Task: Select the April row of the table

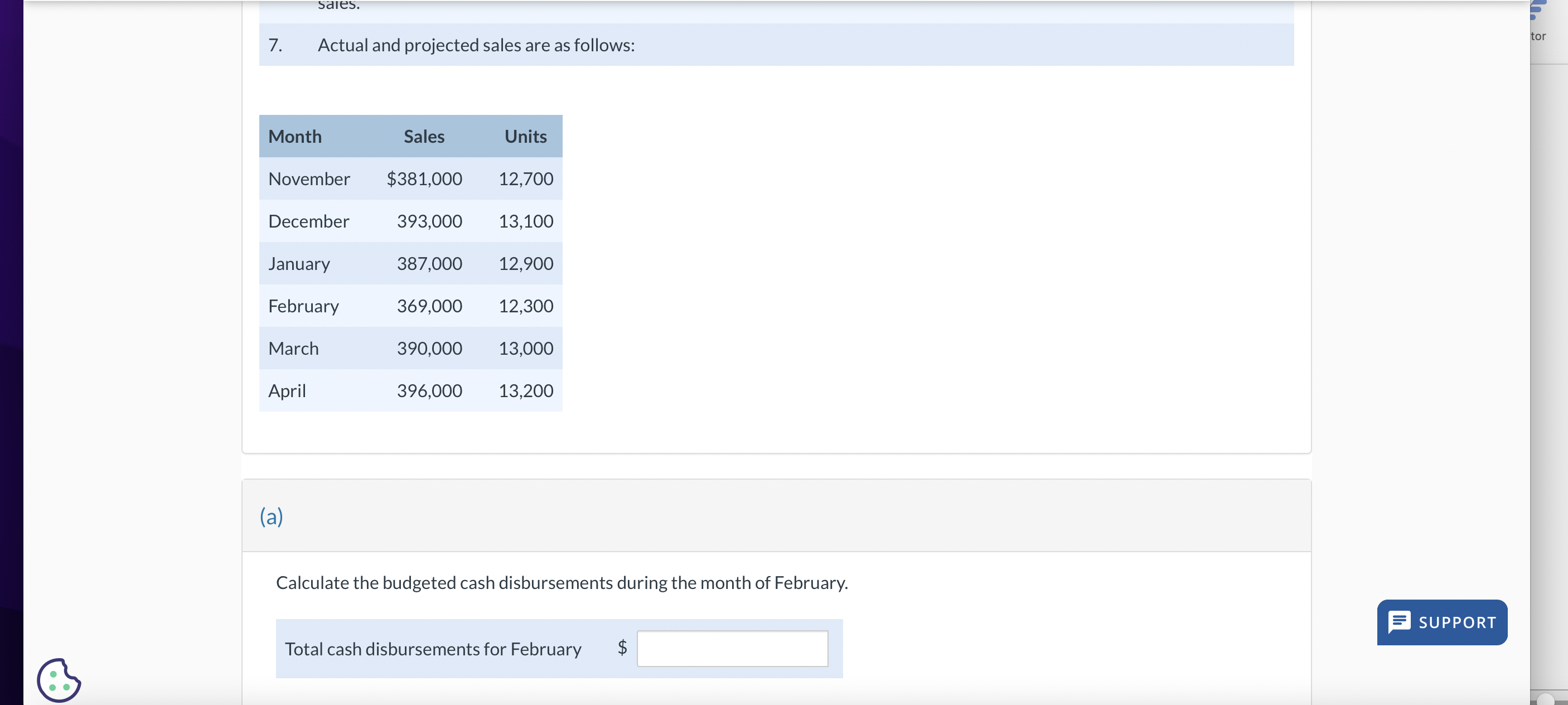Action: (x=411, y=390)
